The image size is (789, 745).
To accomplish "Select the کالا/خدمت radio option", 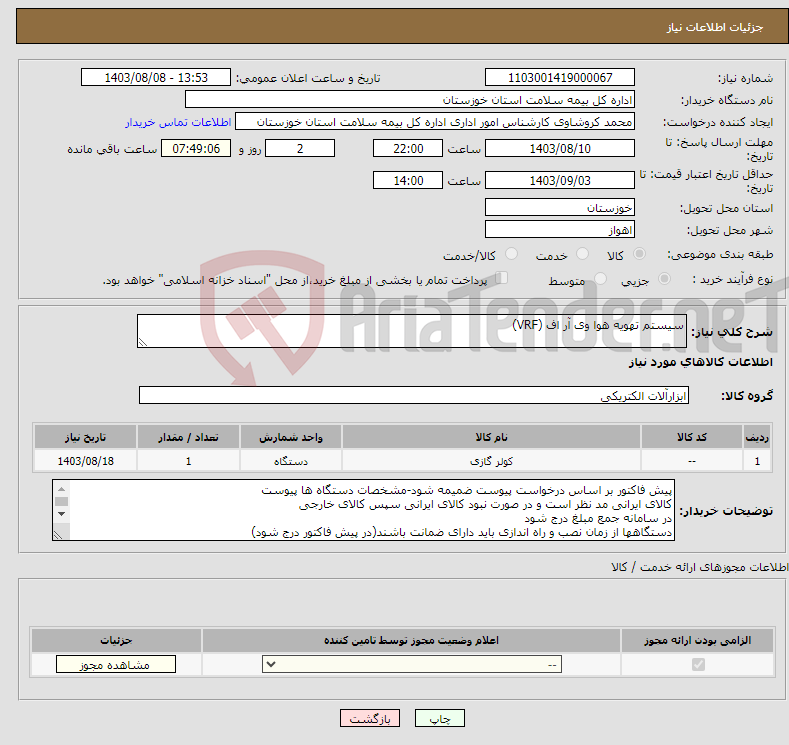I will tap(511, 254).
